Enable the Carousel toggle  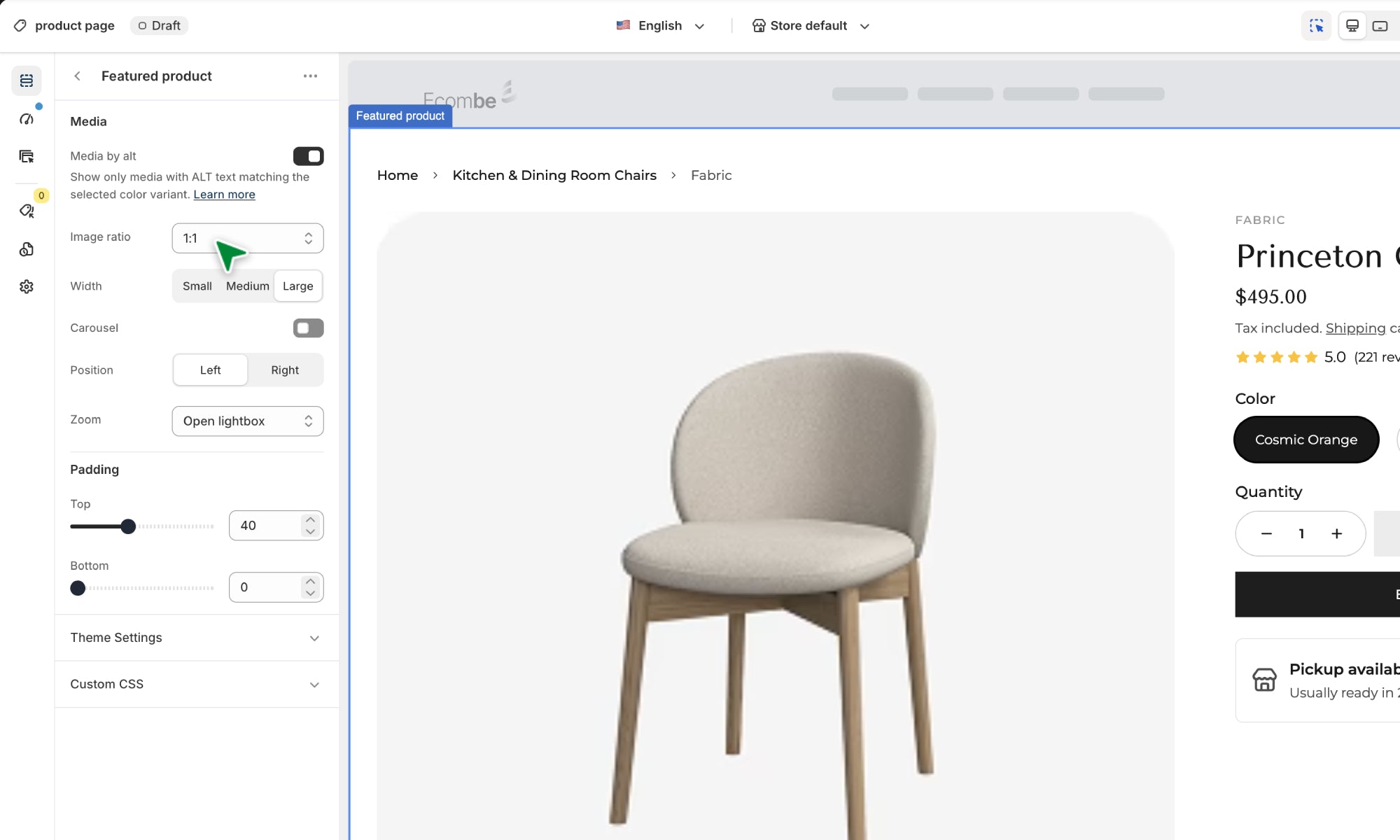click(308, 328)
